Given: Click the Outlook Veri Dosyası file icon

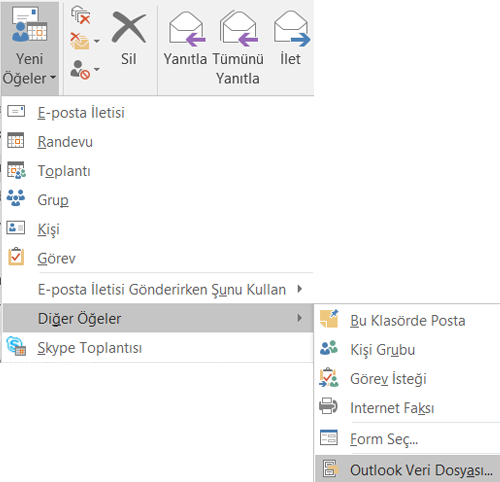Looking at the screenshot, I should pos(330,469).
